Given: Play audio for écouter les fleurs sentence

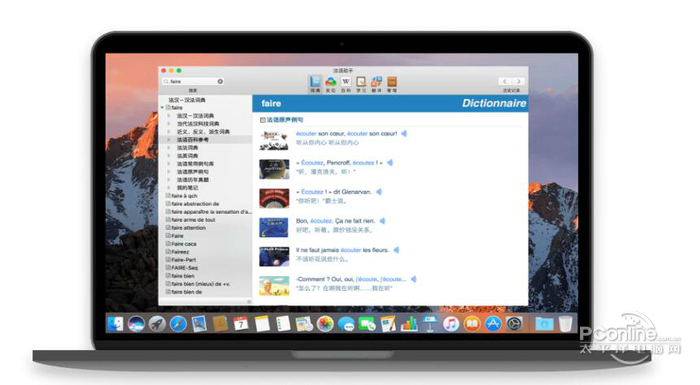Looking at the screenshot, I should [x=396, y=250].
